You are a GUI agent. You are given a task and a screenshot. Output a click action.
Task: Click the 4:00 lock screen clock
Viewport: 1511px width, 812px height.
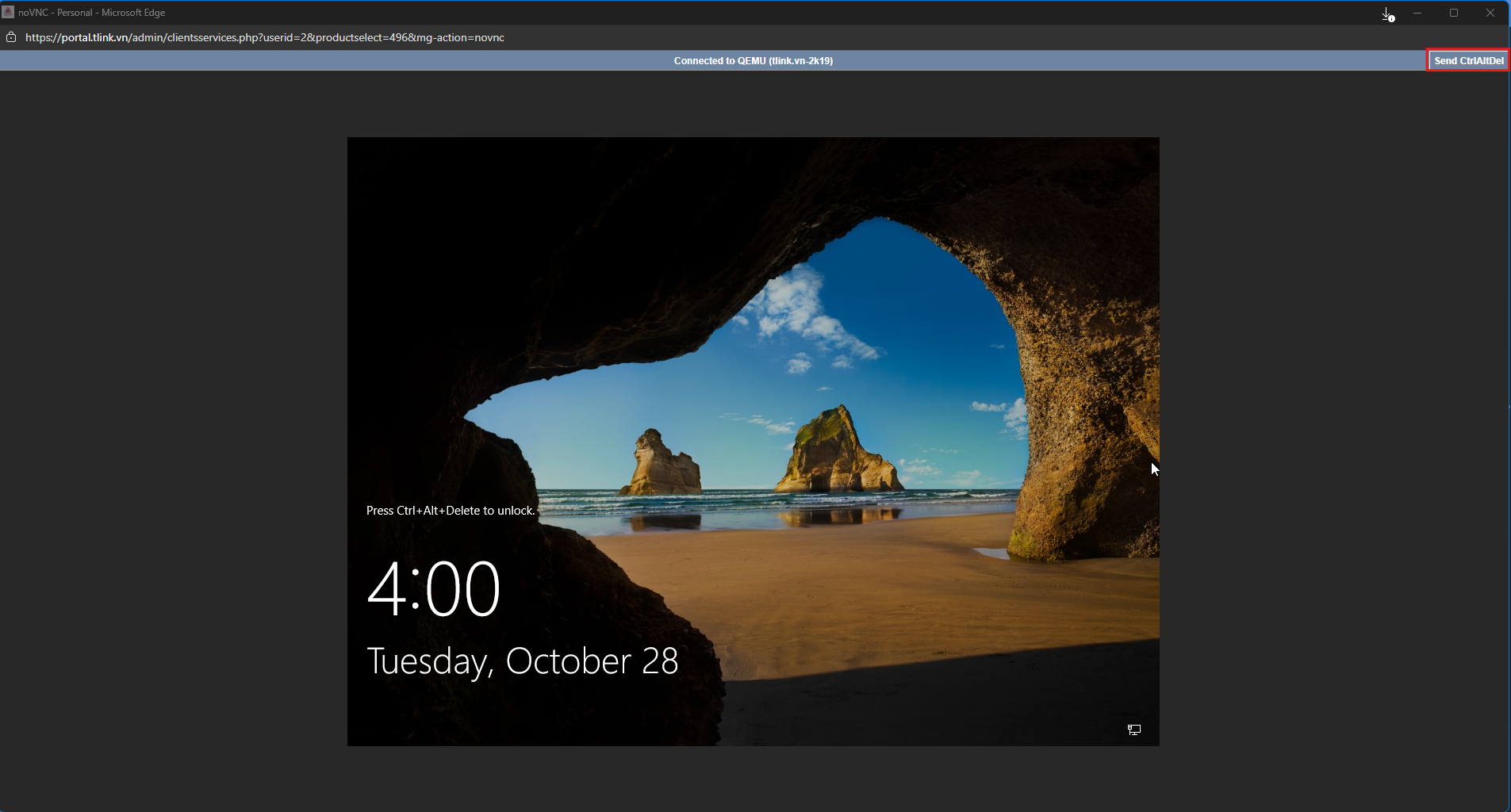tap(433, 588)
